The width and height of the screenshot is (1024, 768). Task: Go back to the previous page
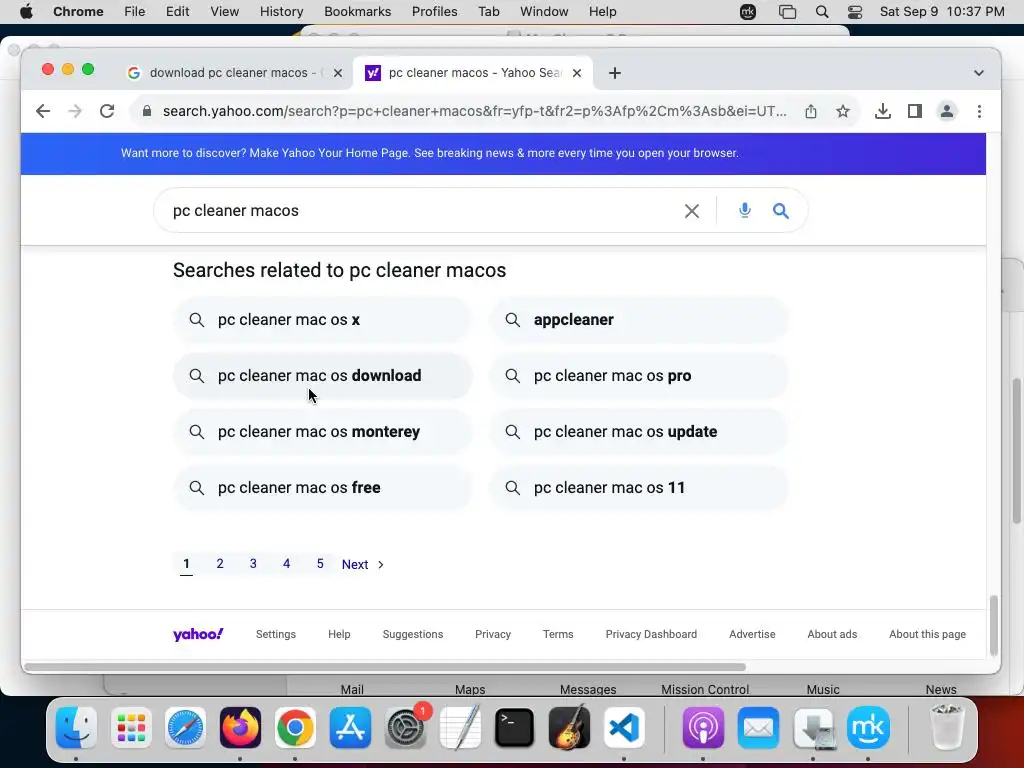tap(43, 111)
